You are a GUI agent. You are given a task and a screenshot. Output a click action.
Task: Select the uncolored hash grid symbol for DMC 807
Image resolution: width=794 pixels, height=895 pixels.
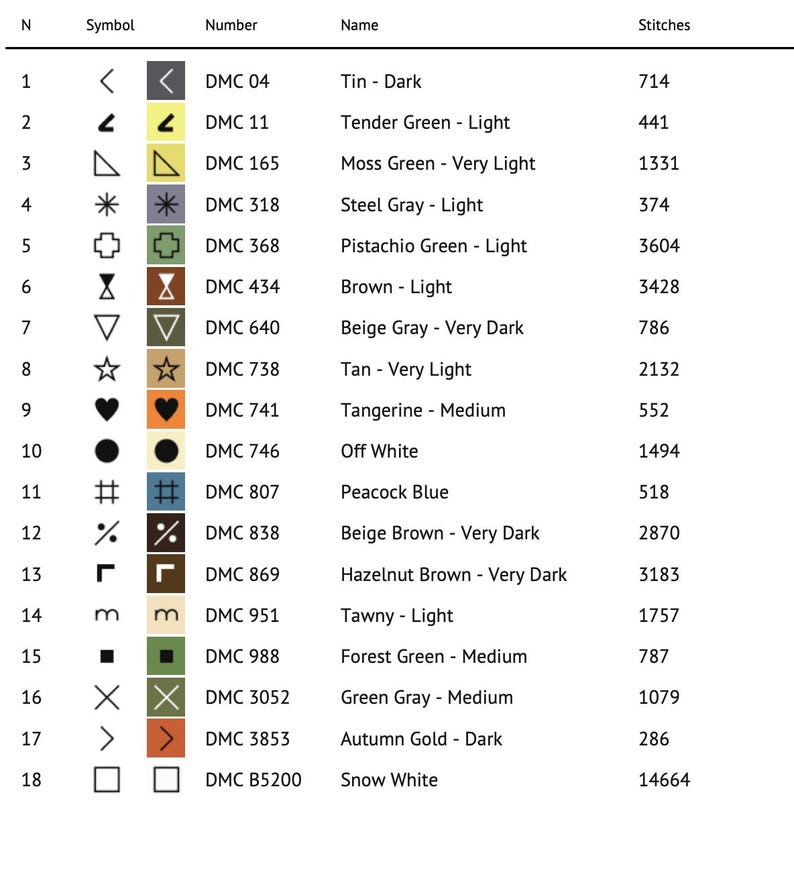(107, 492)
